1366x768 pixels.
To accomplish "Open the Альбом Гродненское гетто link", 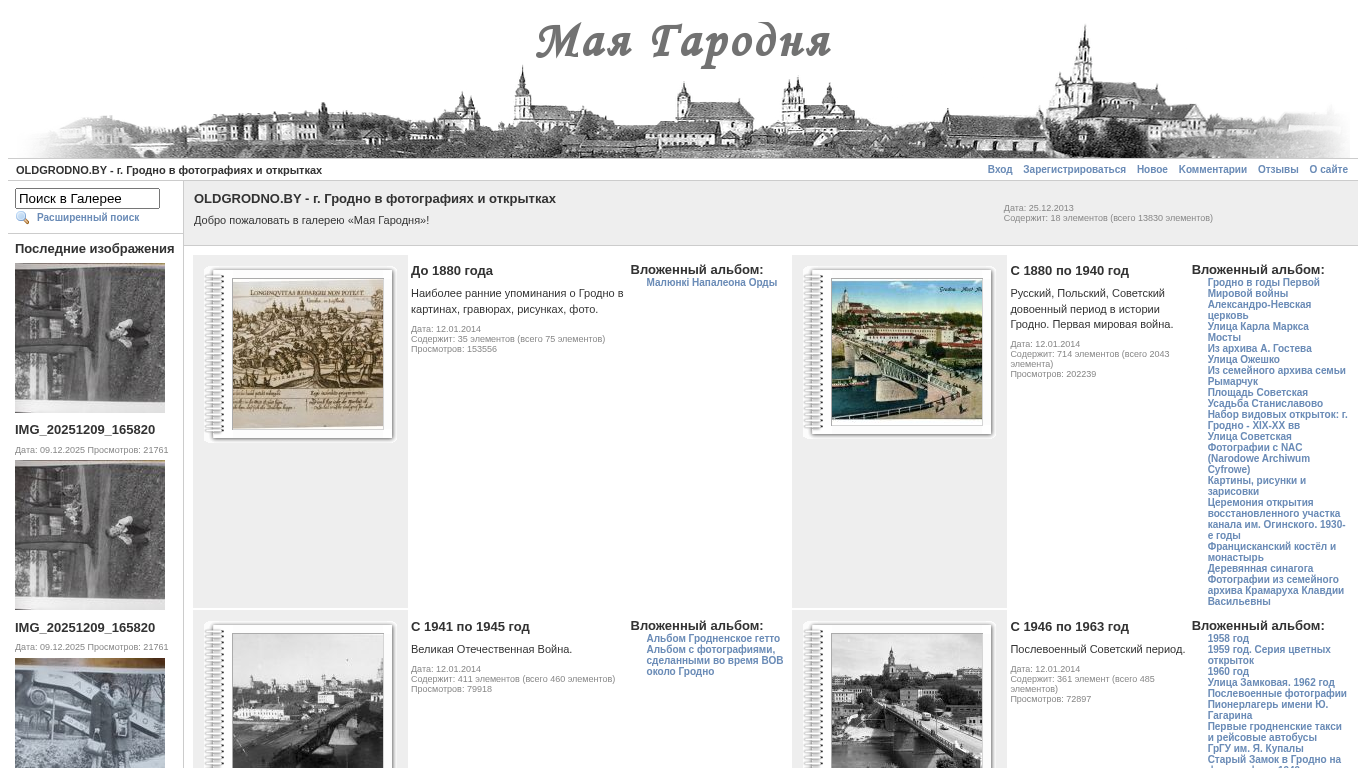I will [712, 639].
